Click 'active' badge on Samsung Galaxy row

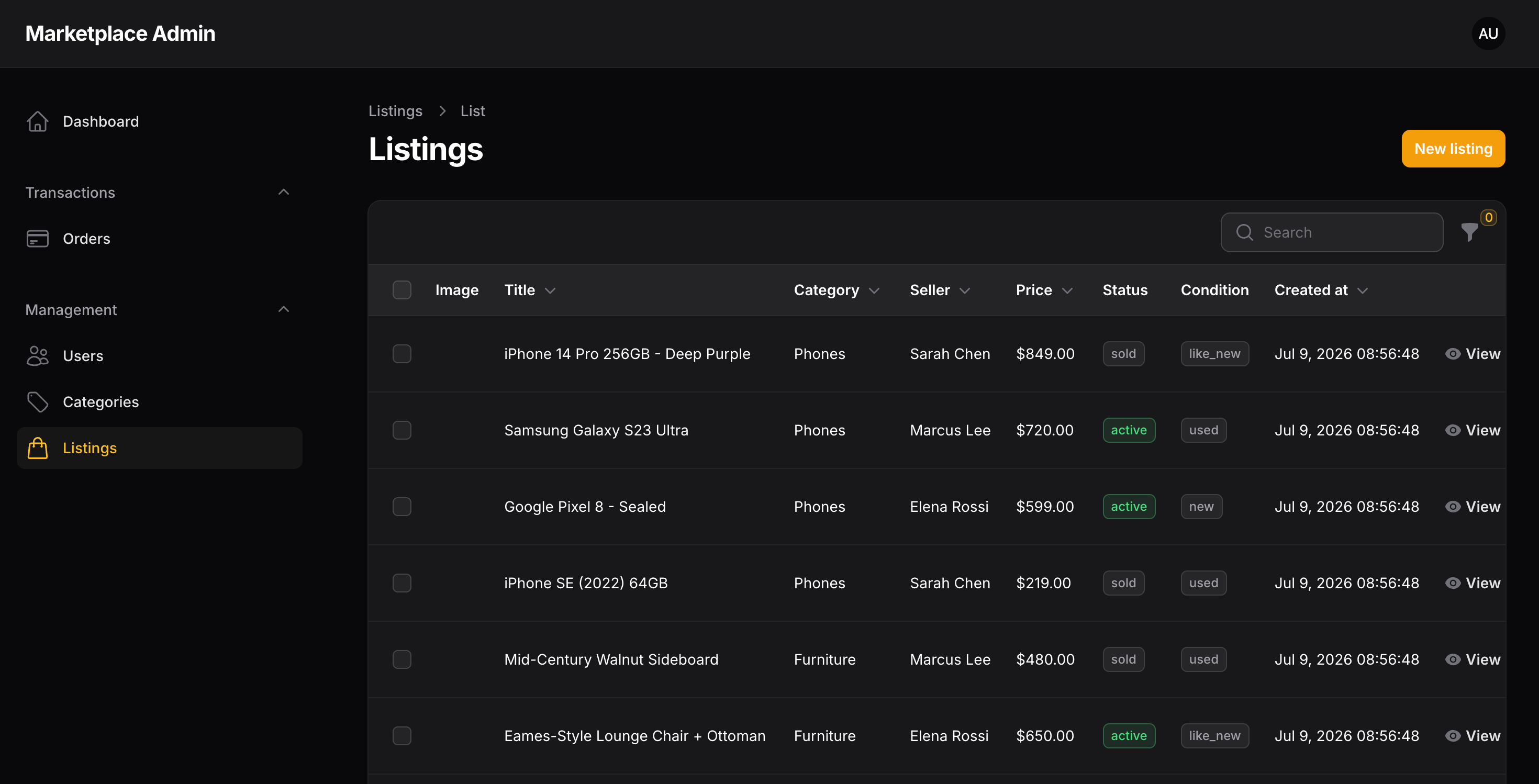click(1129, 430)
